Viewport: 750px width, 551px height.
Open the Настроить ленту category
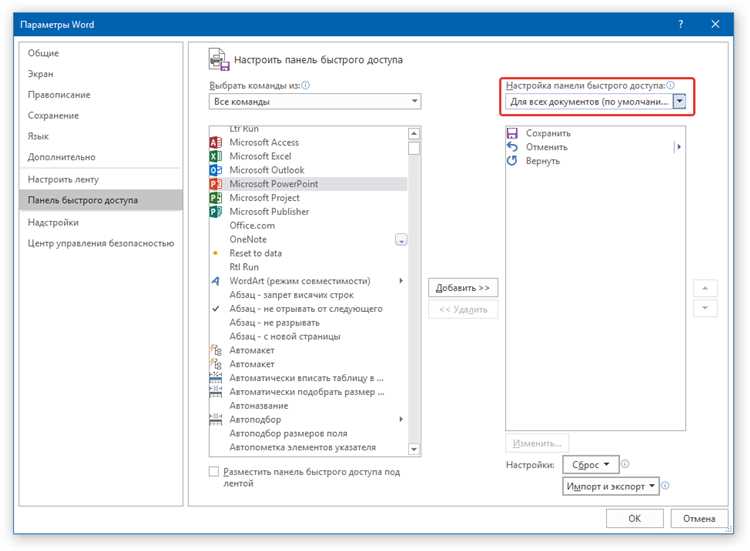(x=101, y=179)
